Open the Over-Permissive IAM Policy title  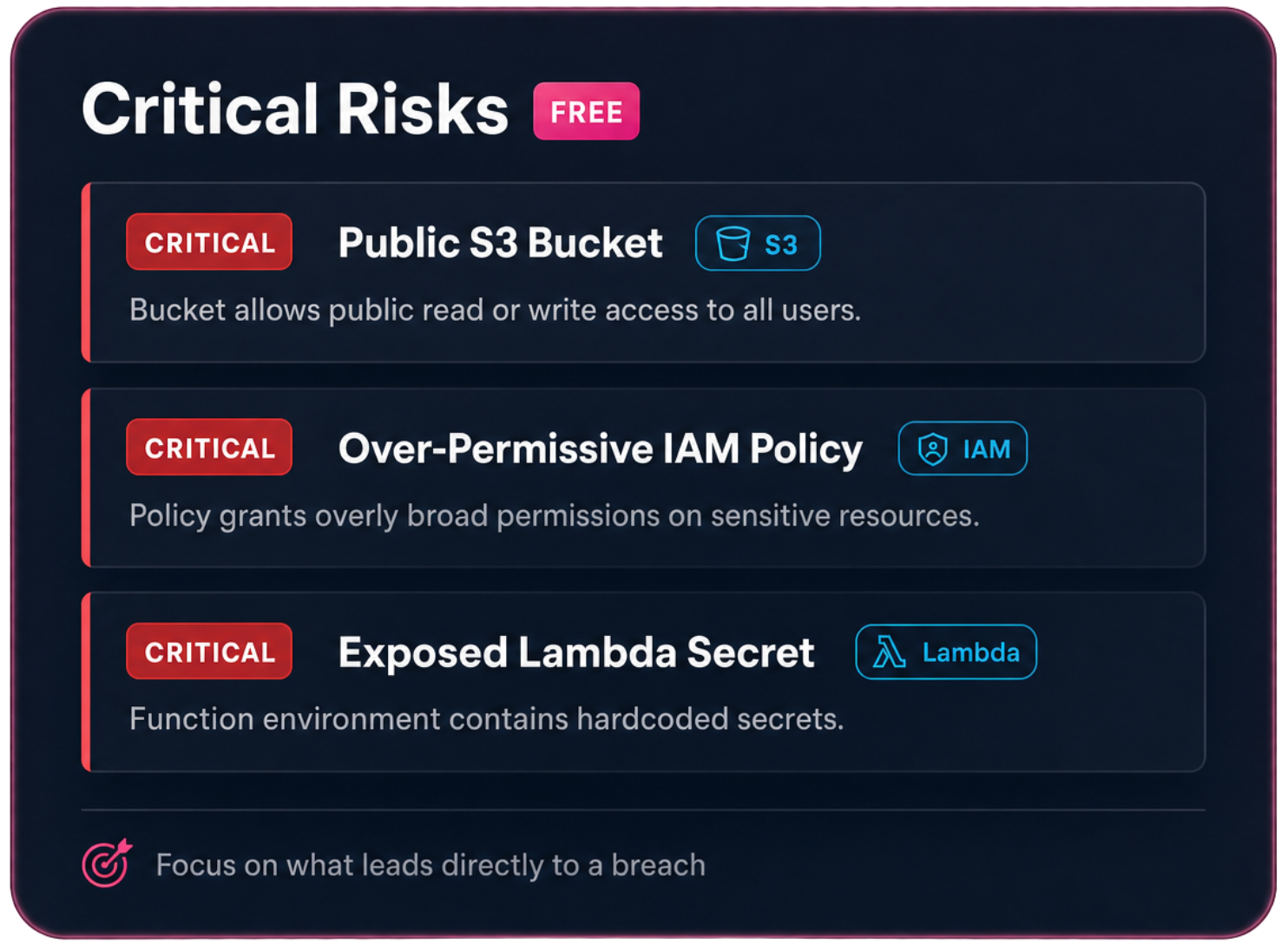[x=601, y=449]
